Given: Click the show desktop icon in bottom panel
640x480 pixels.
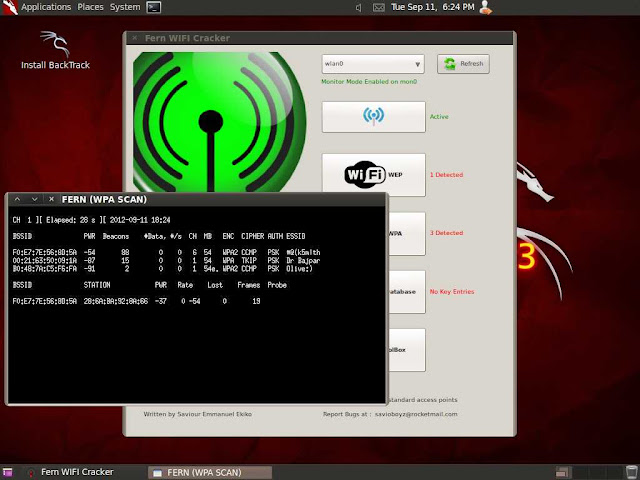Looking at the screenshot, I should click(x=7, y=473).
